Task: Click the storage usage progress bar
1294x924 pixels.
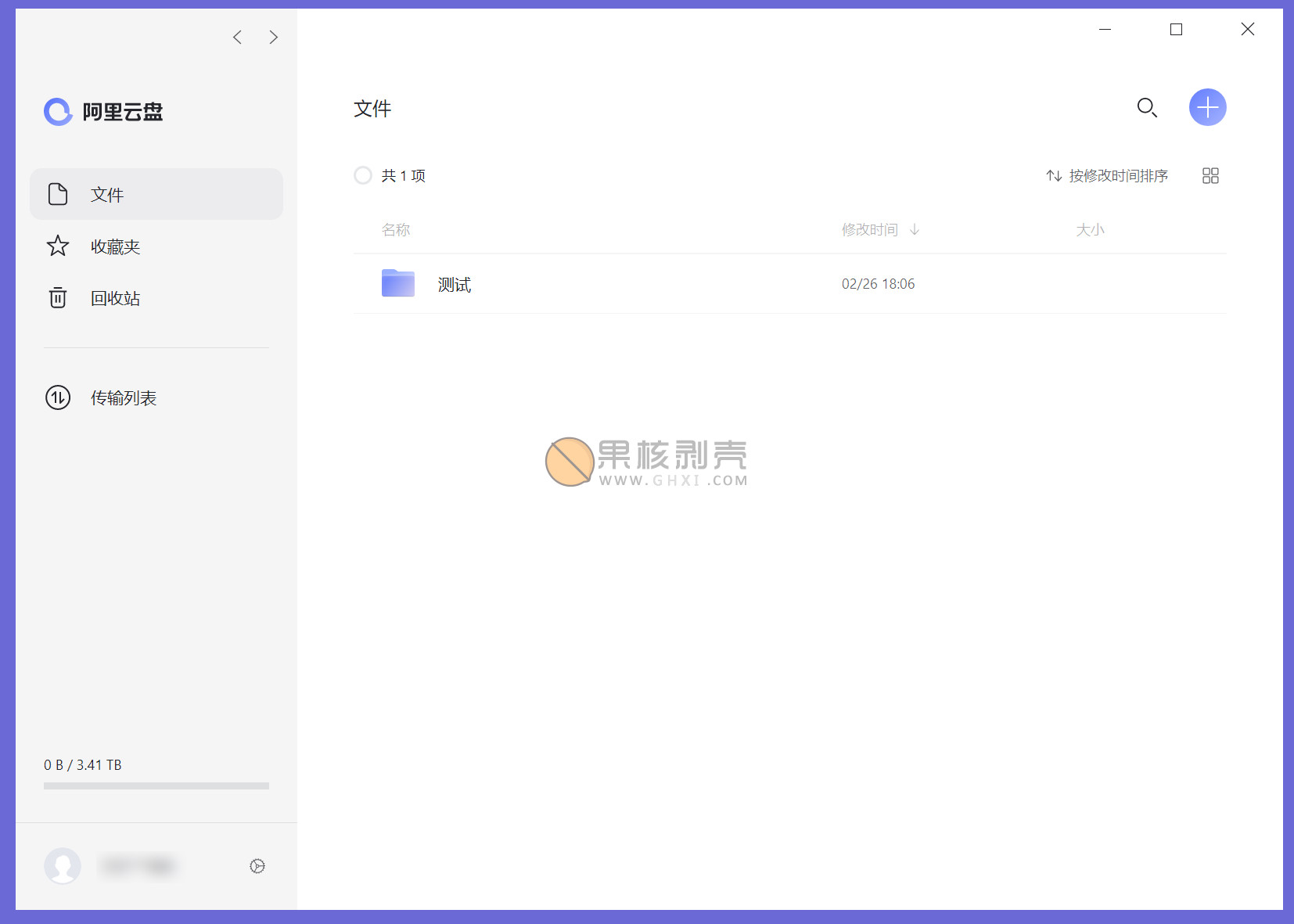Action: point(156,786)
